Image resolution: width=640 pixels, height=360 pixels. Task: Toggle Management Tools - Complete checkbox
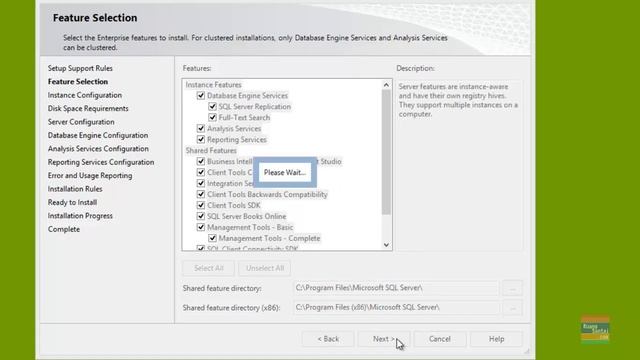212,238
